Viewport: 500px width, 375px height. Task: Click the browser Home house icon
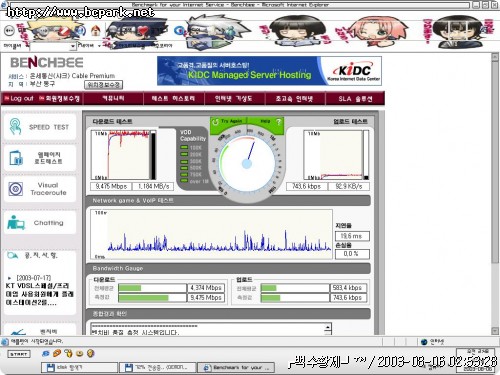click(x=96, y=31)
